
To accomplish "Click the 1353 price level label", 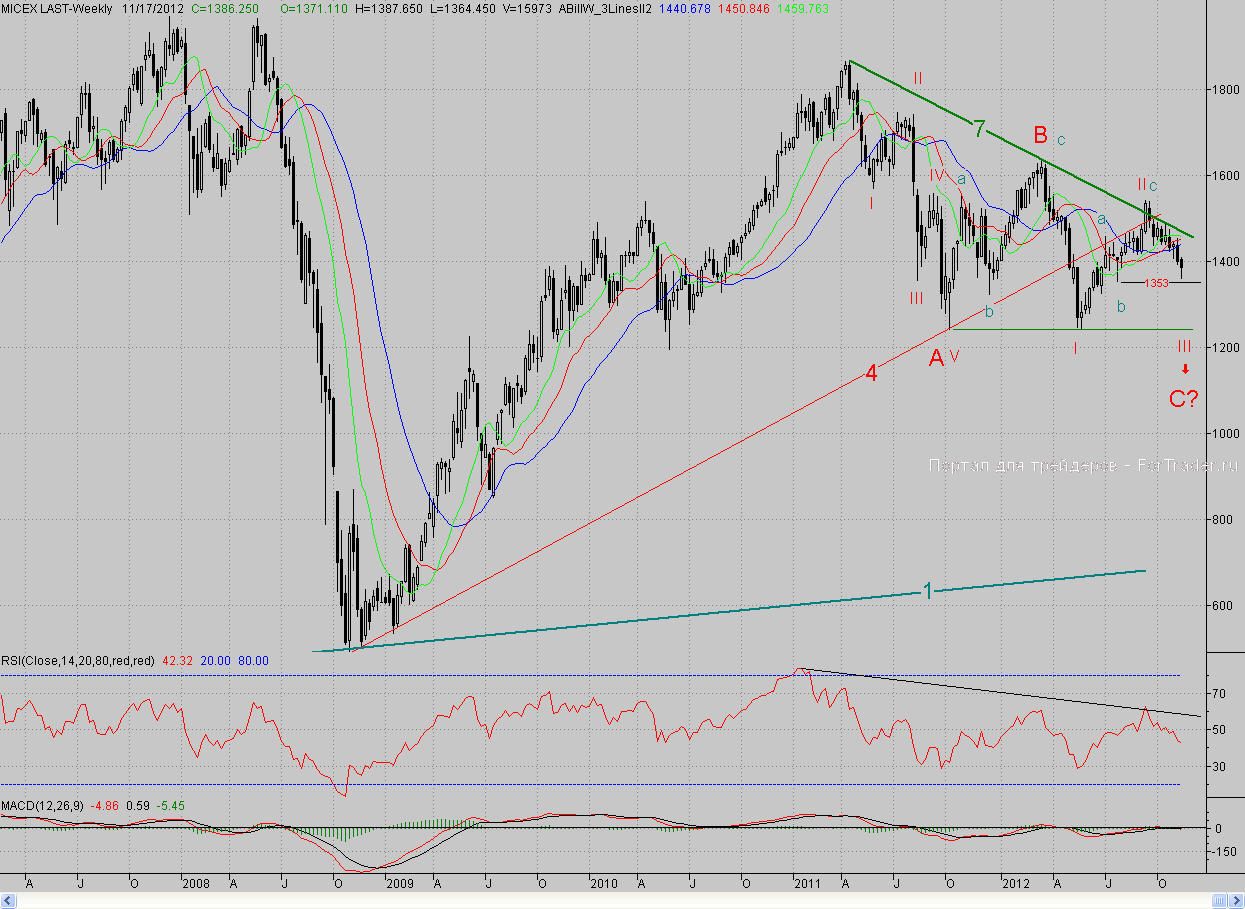I will (1156, 283).
